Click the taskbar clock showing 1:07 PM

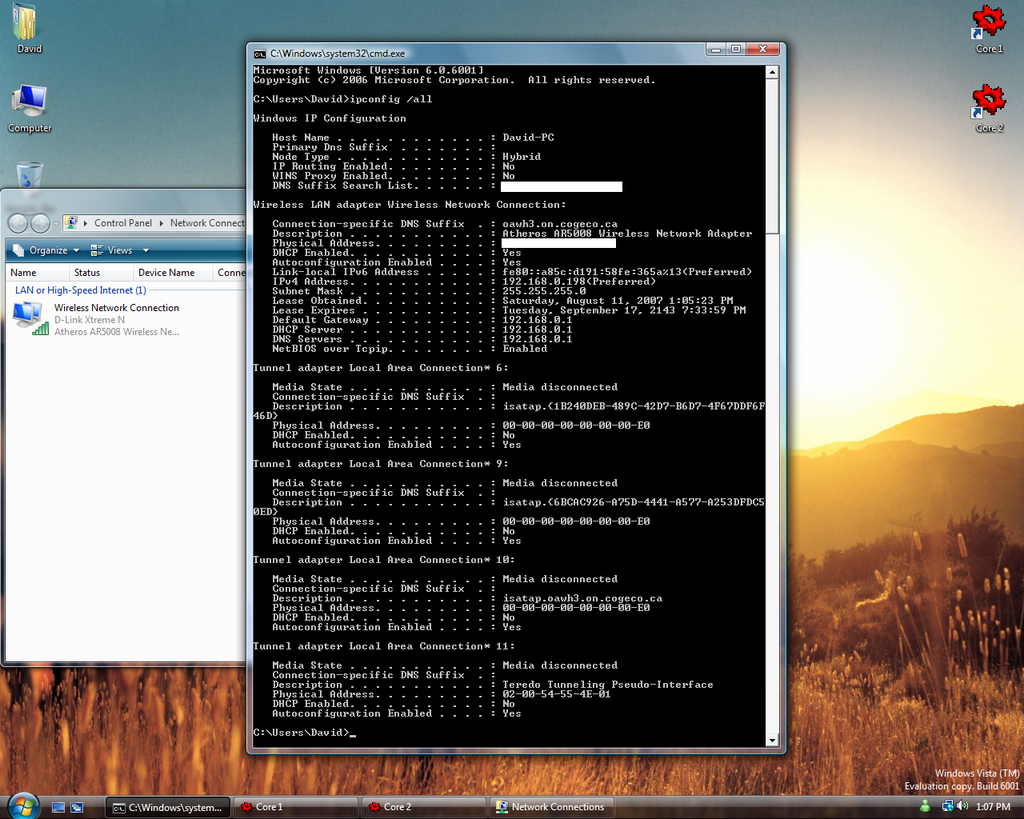tap(993, 807)
